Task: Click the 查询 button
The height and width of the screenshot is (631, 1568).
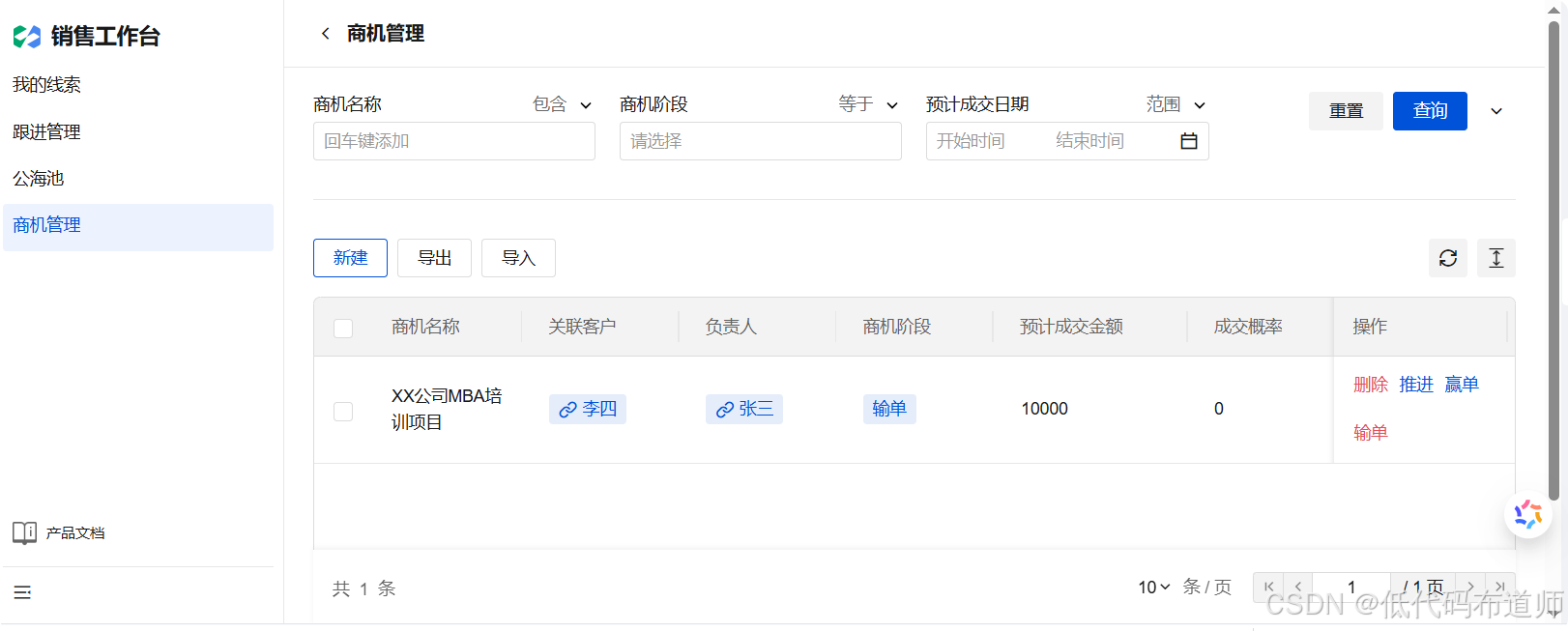Action: tap(1430, 111)
